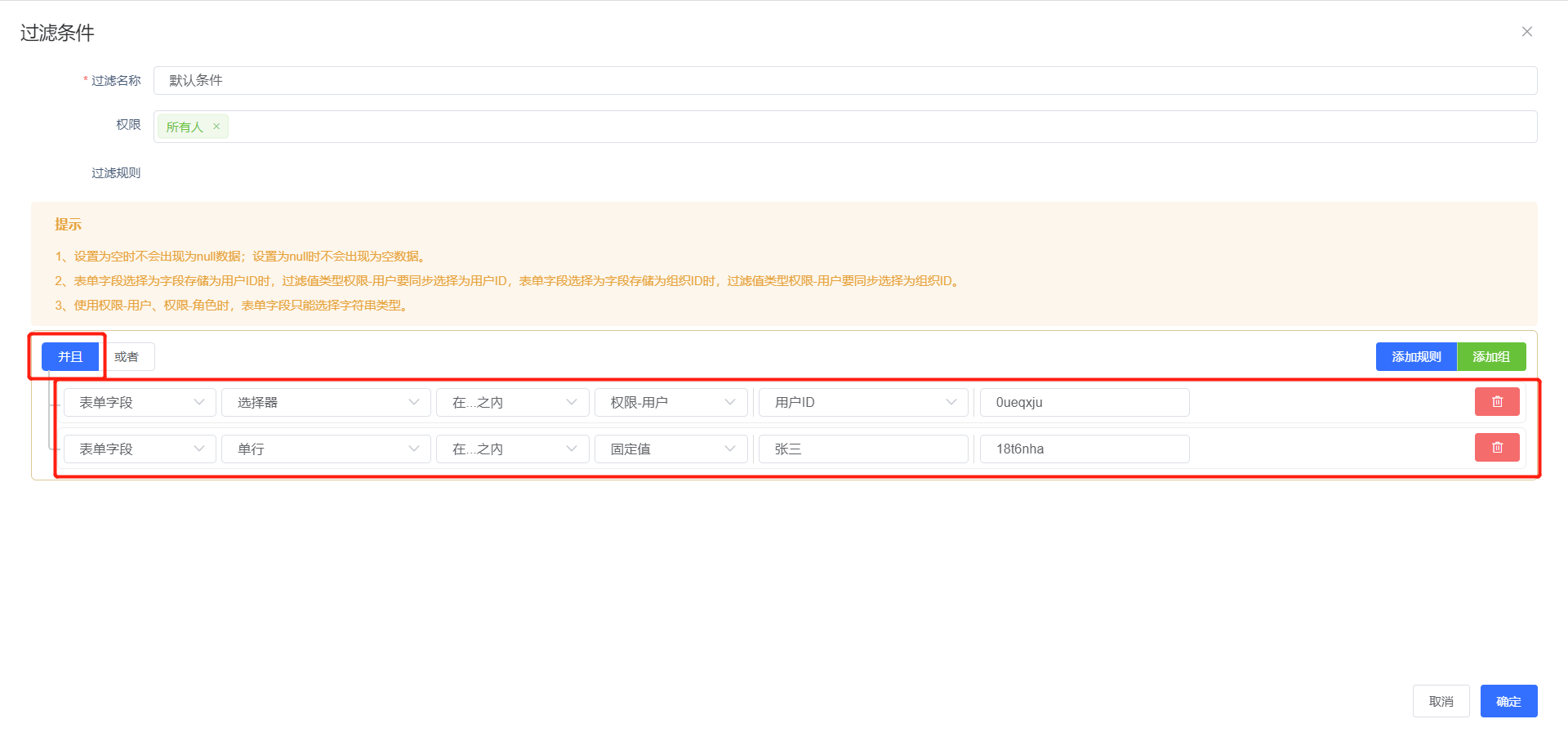The width and height of the screenshot is (1568, 737).
Task: Open first row 表单字段 dropdown
Action: pyautogui.click(x=140, y=403)
